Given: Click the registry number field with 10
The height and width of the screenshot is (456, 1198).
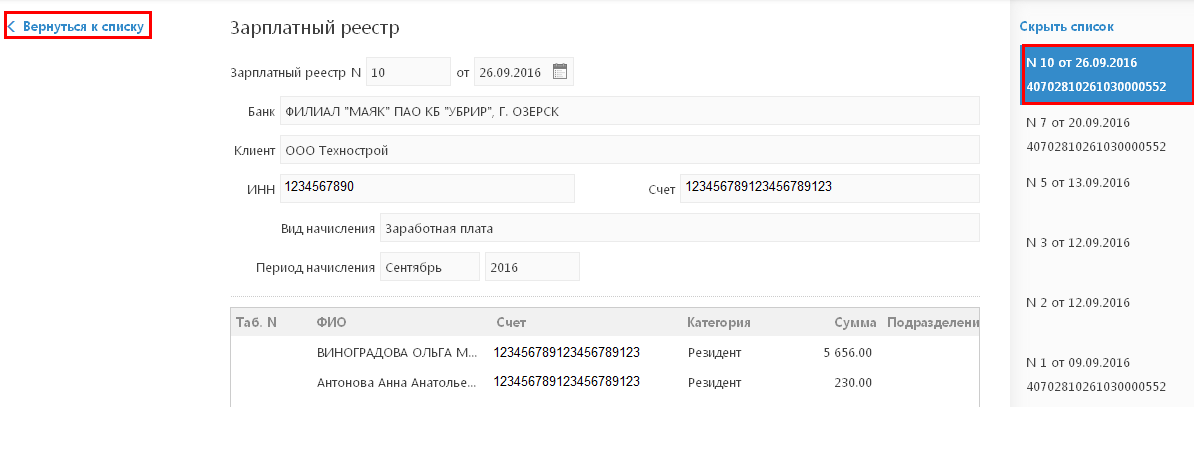Looking at the screenshot, I should 409,72.
